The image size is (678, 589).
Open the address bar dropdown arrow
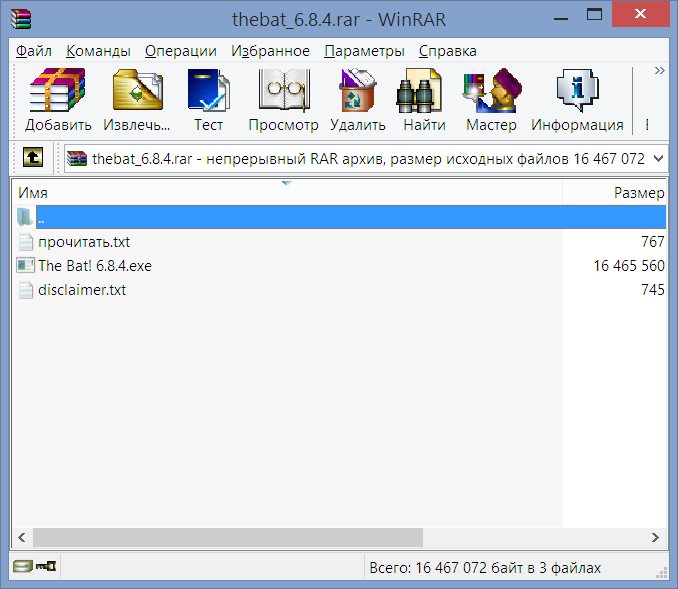[x=658, y=159]
